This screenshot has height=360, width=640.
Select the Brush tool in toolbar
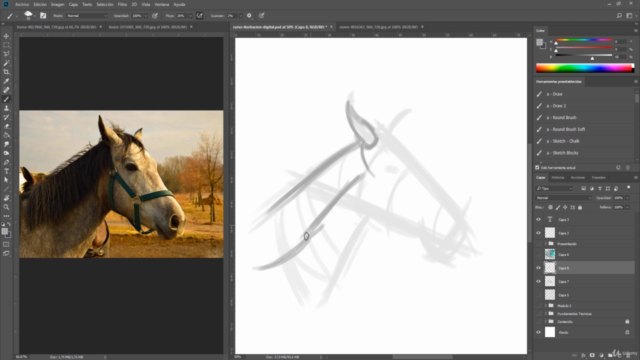(x=7, y=99)
